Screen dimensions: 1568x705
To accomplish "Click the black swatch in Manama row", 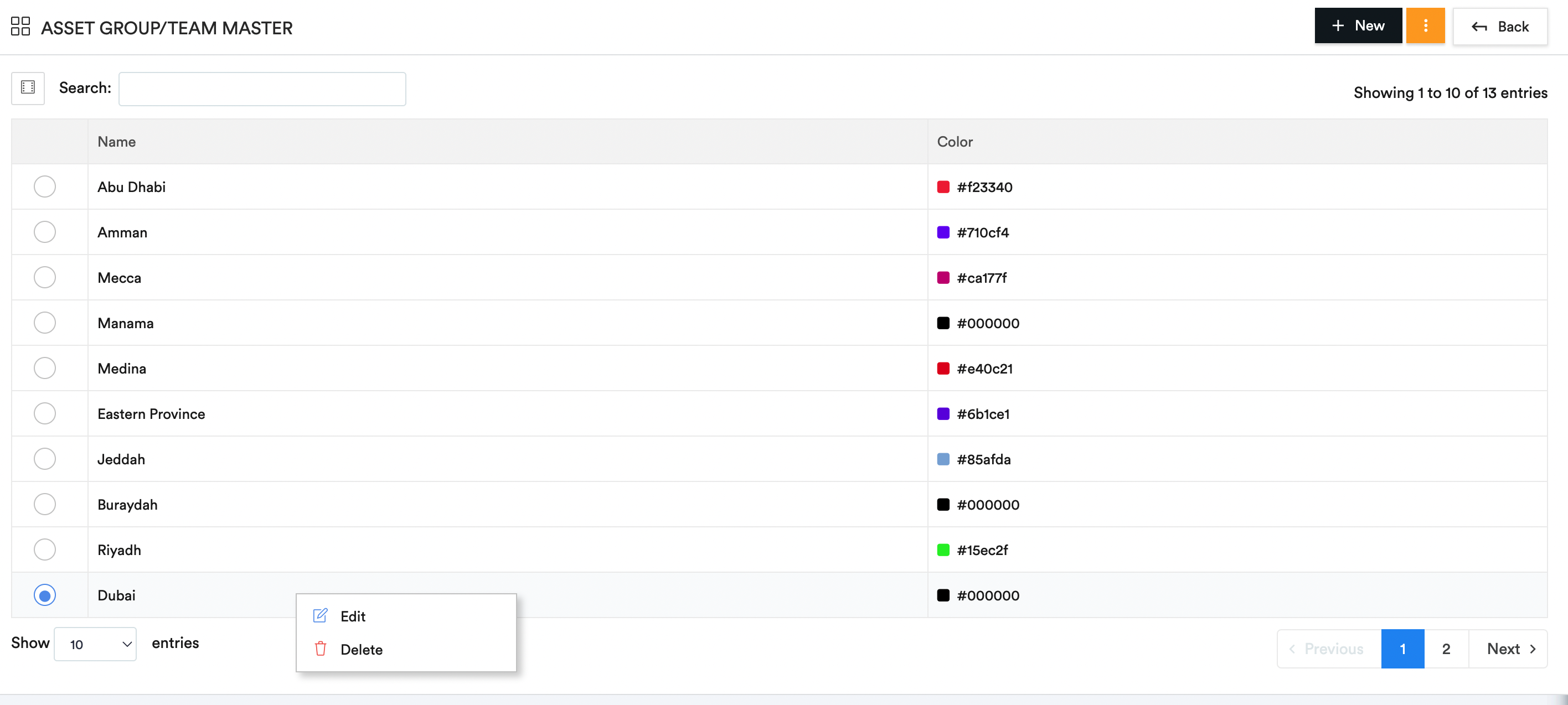I will click(943, 323).
